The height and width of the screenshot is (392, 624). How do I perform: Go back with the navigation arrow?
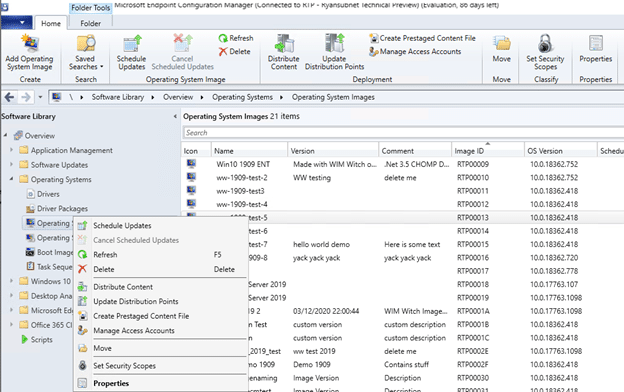(10, 97)
